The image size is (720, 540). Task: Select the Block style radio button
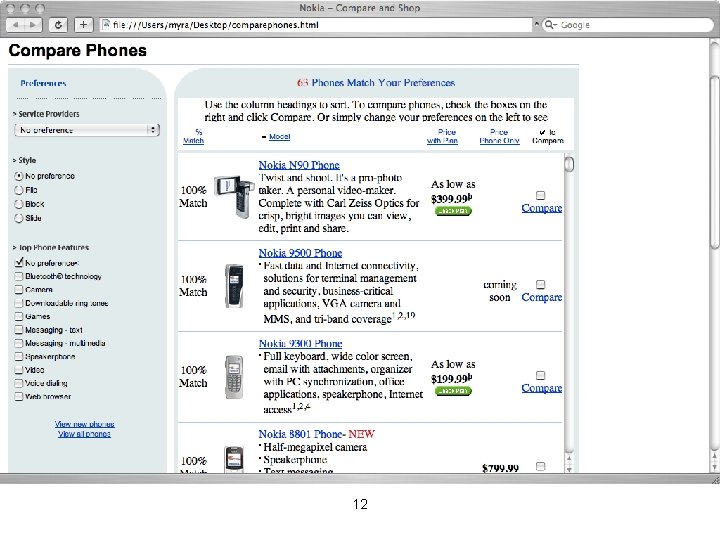19,204
